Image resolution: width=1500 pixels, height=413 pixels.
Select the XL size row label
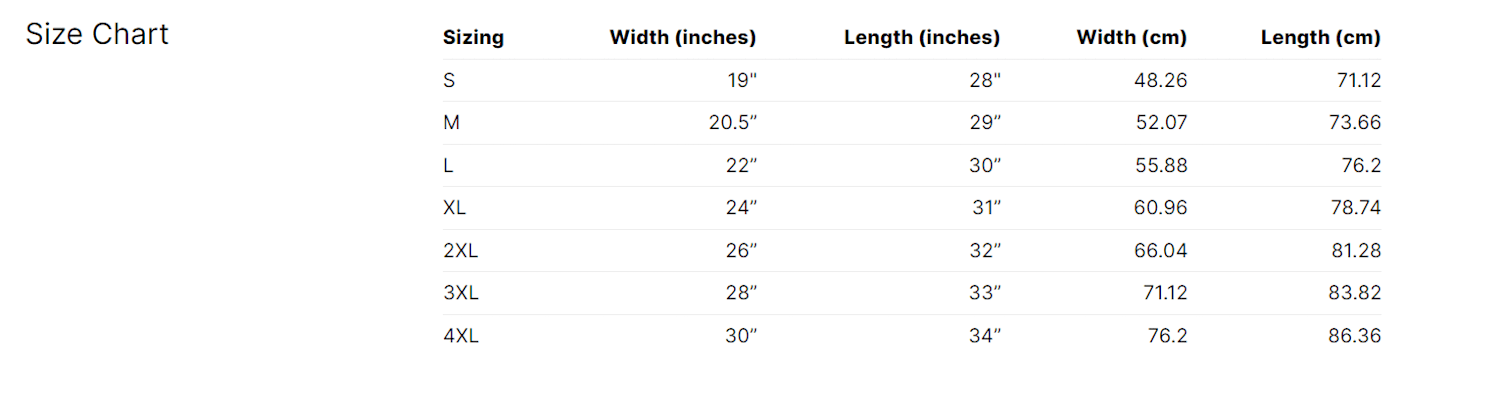click(x=455, y=208)
